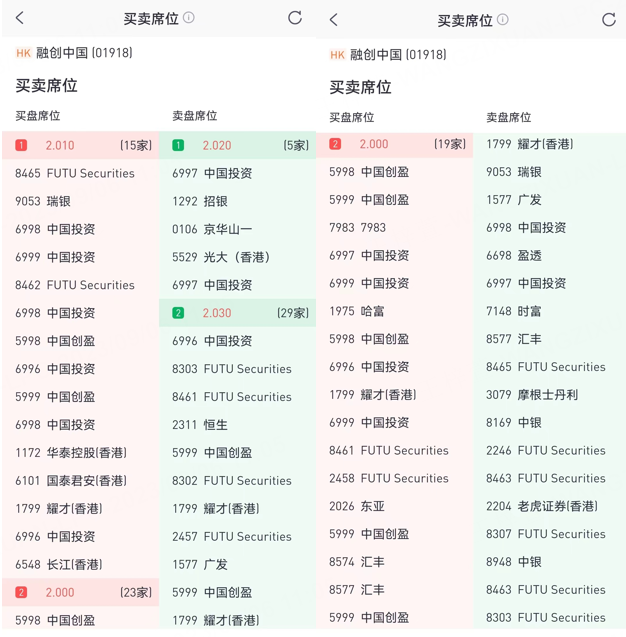Open the info icon beside left 买卖席位 title
The height and width of the screenshot is (637, 626).
188,17
